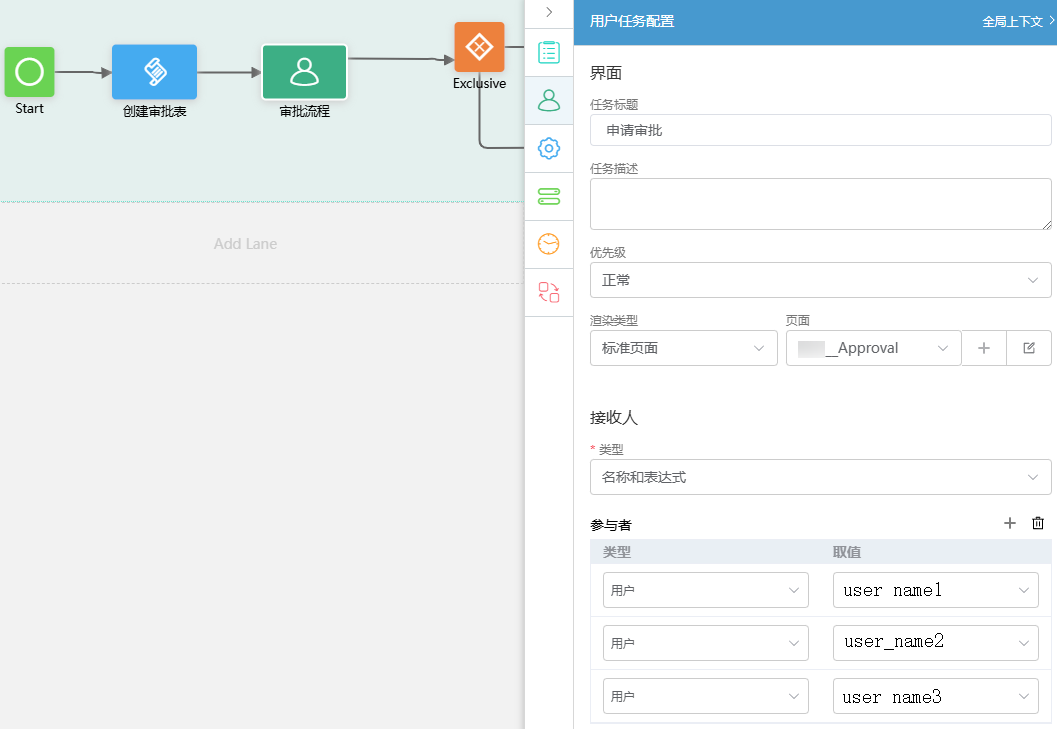Click the 任务标题 input field
1057x729 pixels.
click(820, 130)
